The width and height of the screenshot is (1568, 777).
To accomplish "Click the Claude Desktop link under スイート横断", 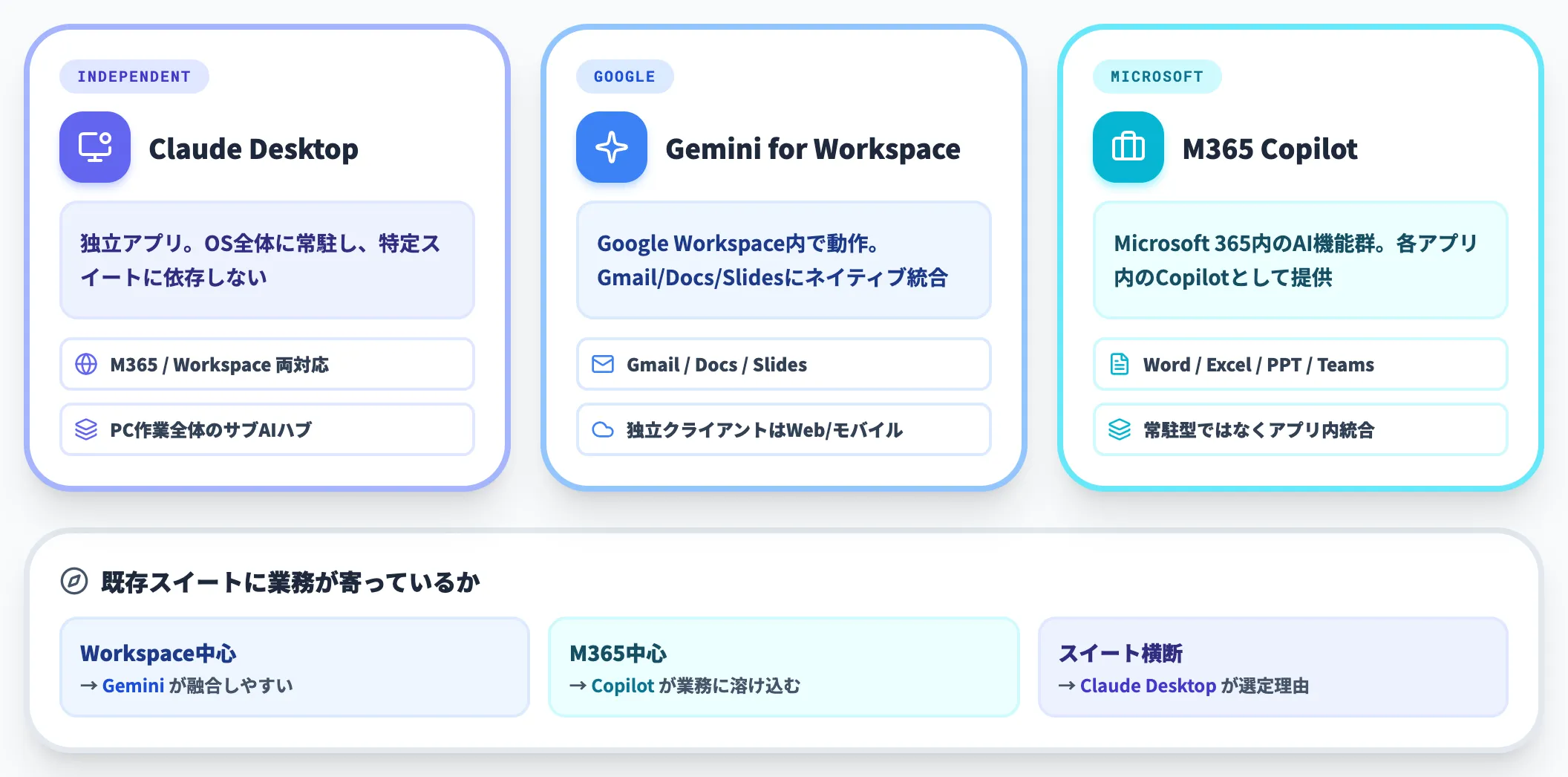I will [1148, 686].
